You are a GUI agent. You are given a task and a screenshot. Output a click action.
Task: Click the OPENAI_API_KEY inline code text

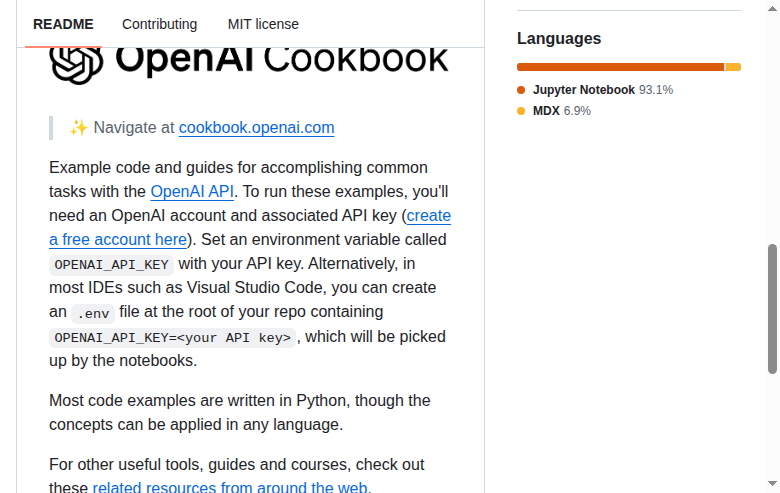[x=111, y=265]
